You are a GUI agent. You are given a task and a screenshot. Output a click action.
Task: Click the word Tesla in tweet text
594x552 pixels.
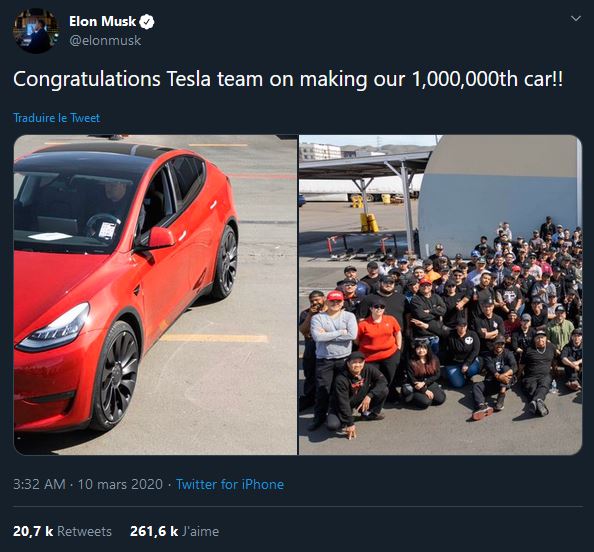(189, 79)
